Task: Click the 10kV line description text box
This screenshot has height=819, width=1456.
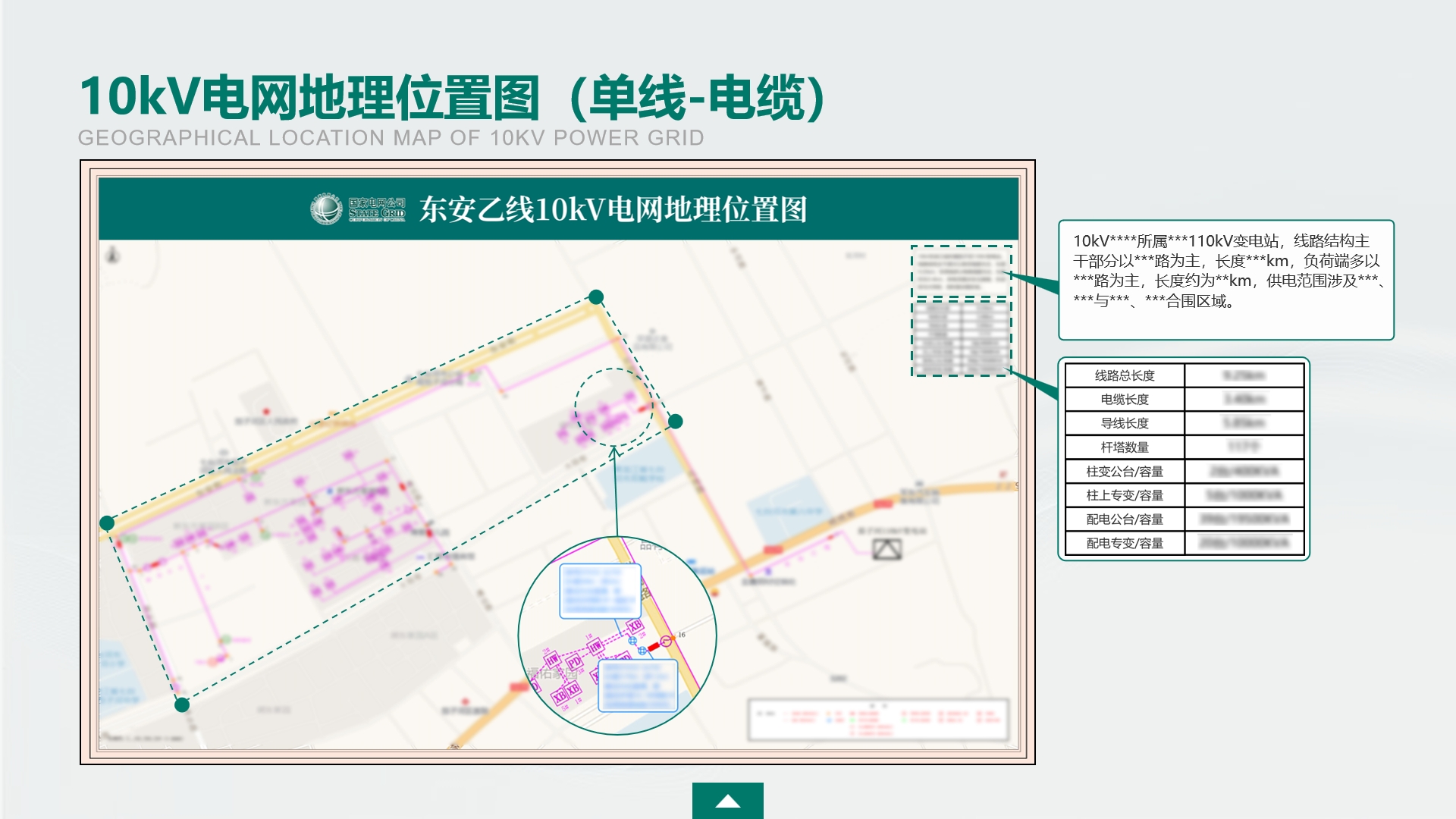Action: click(1225, 280)
